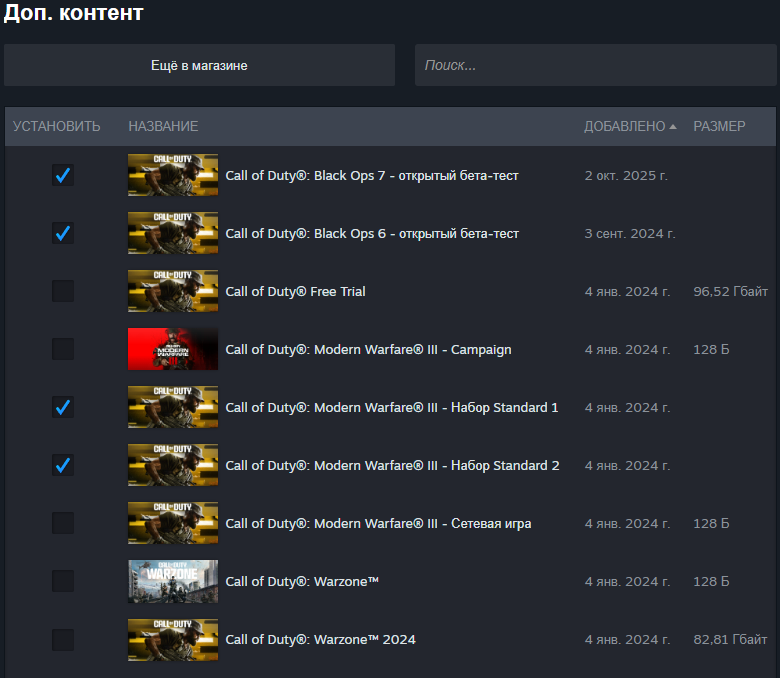Select title Black Ops 7 - открытый бета-тест

(x=372, y=176)
